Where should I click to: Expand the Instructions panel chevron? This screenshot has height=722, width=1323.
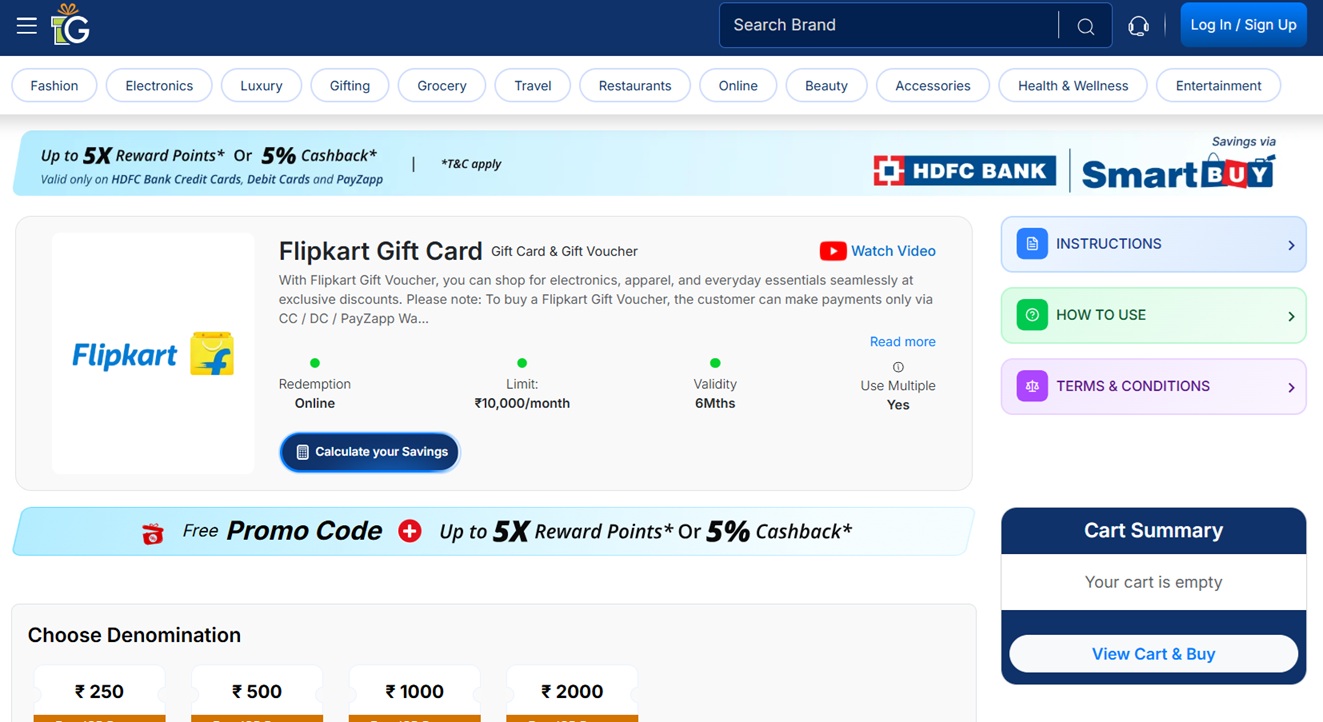(x=1291, y=245)
